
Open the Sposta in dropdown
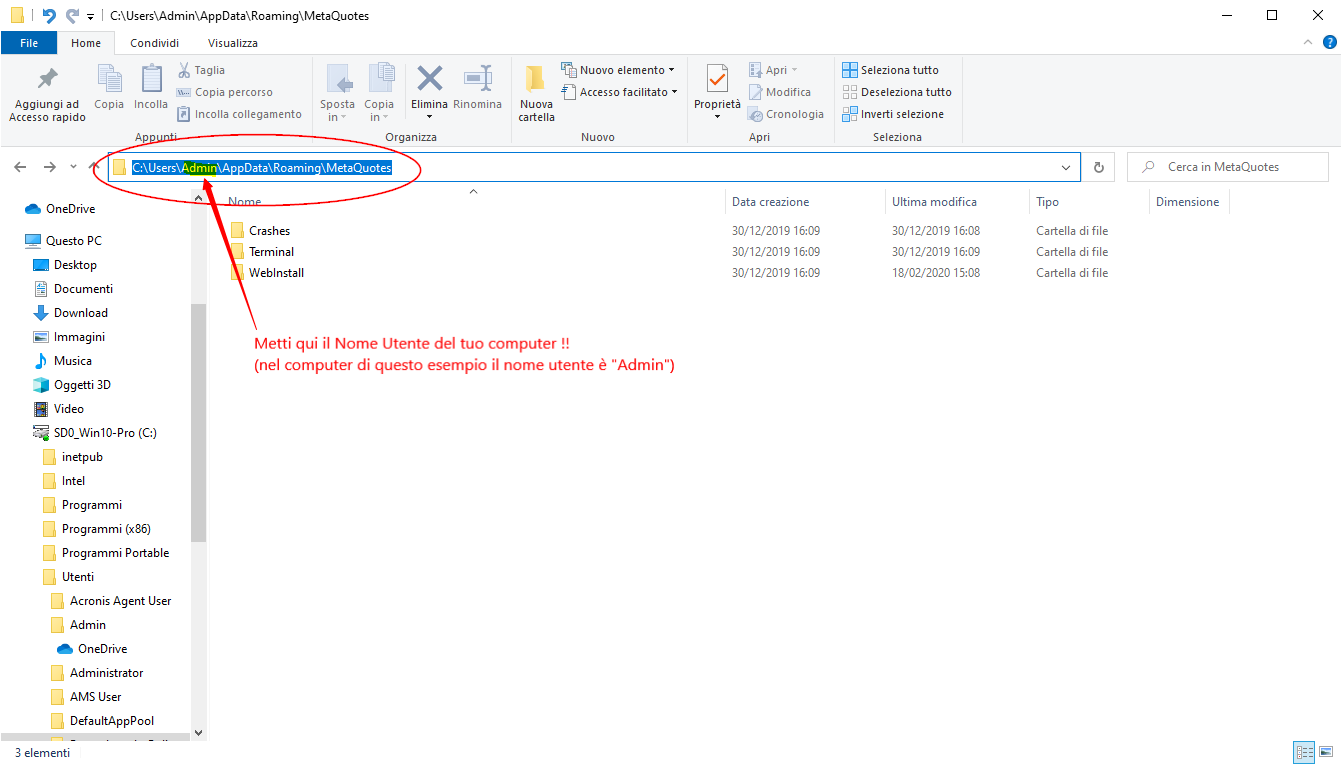click(x=338, y=93)
